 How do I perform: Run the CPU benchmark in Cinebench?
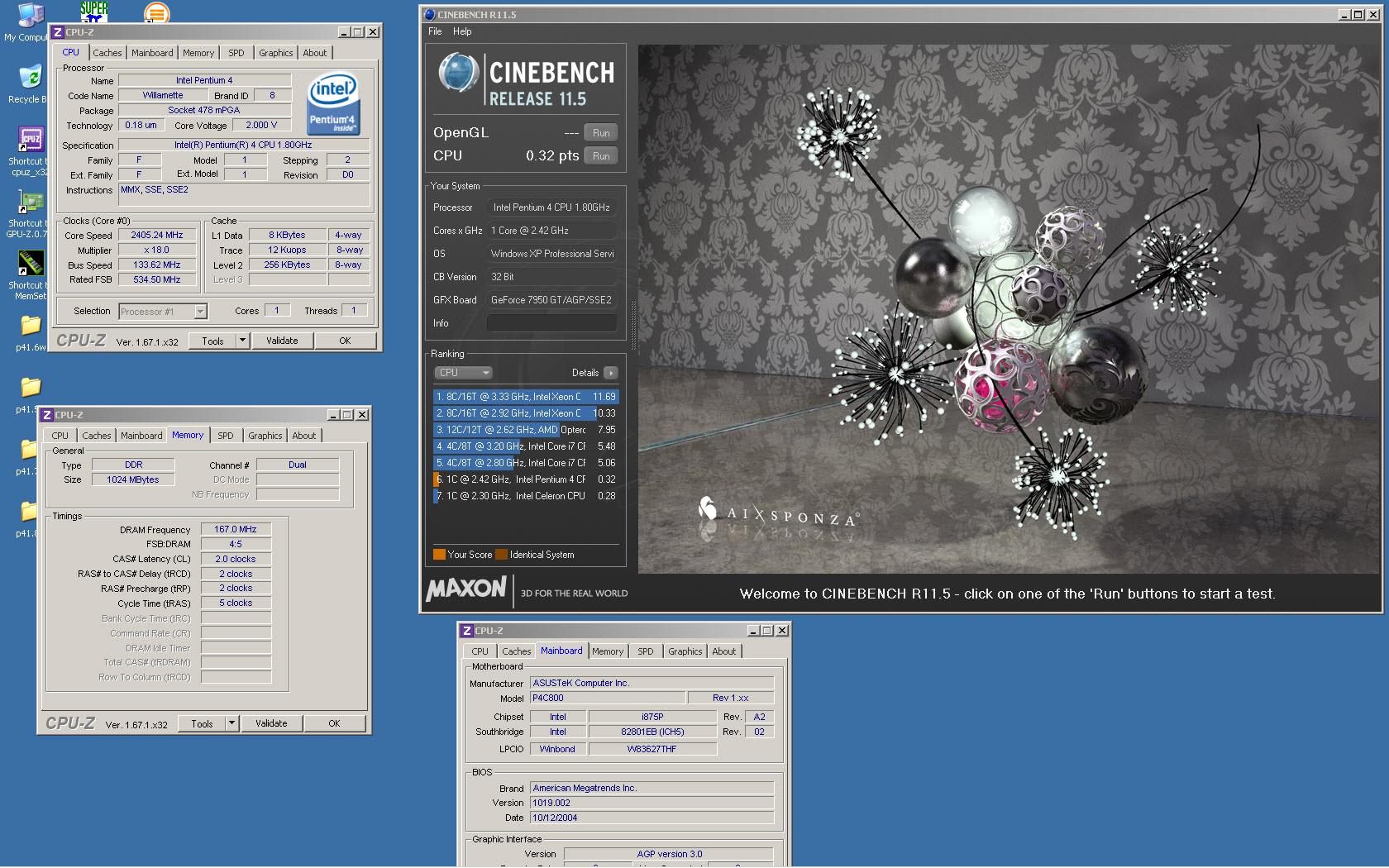tap(601, 156)
